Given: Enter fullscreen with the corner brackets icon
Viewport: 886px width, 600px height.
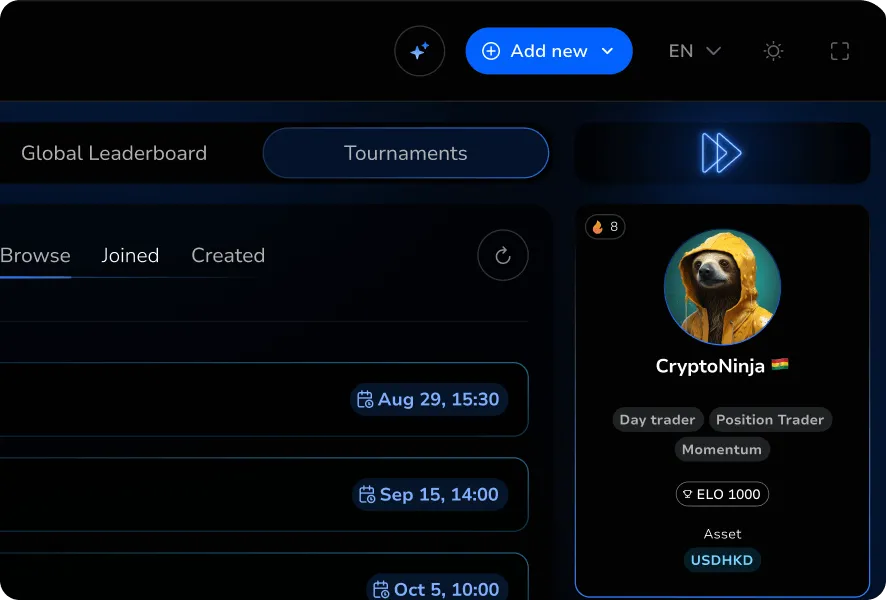Looking at the screenshot, I should pyautogui.click(x=840, y=51).
